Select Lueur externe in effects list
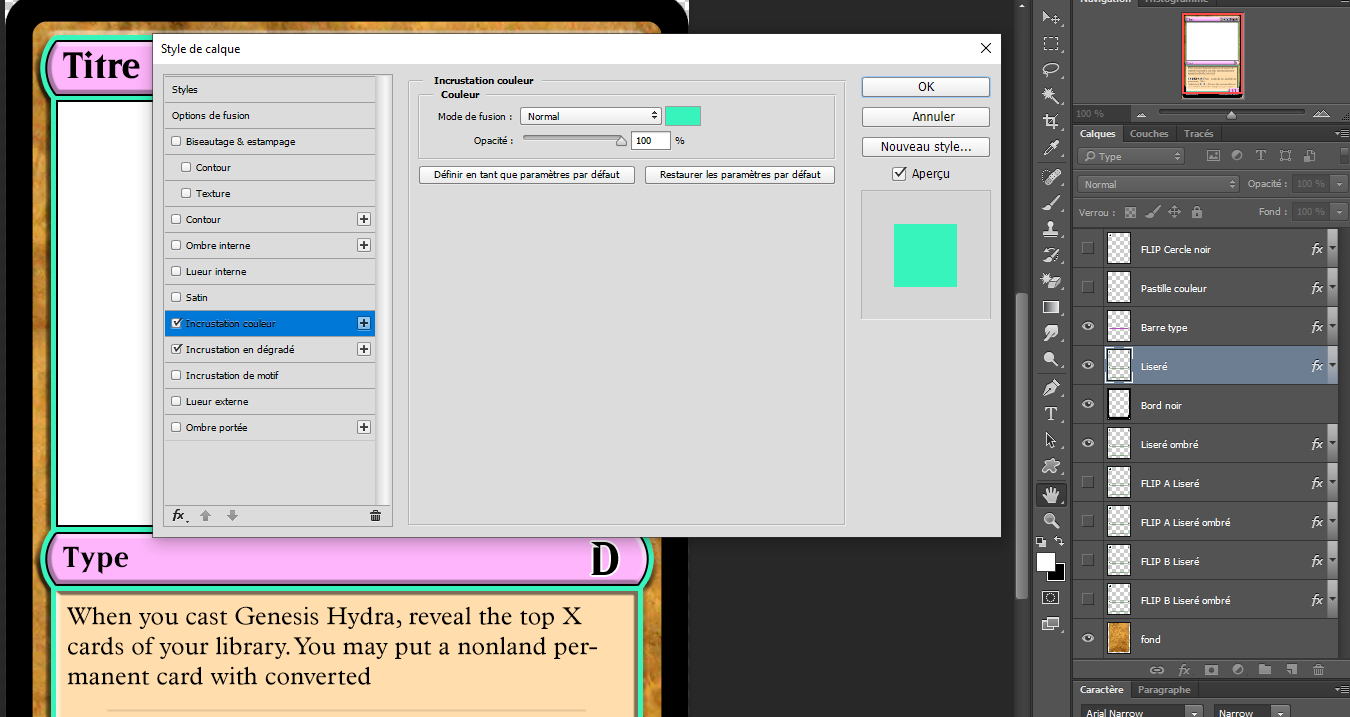1350x717 pixels. [270, 402]
